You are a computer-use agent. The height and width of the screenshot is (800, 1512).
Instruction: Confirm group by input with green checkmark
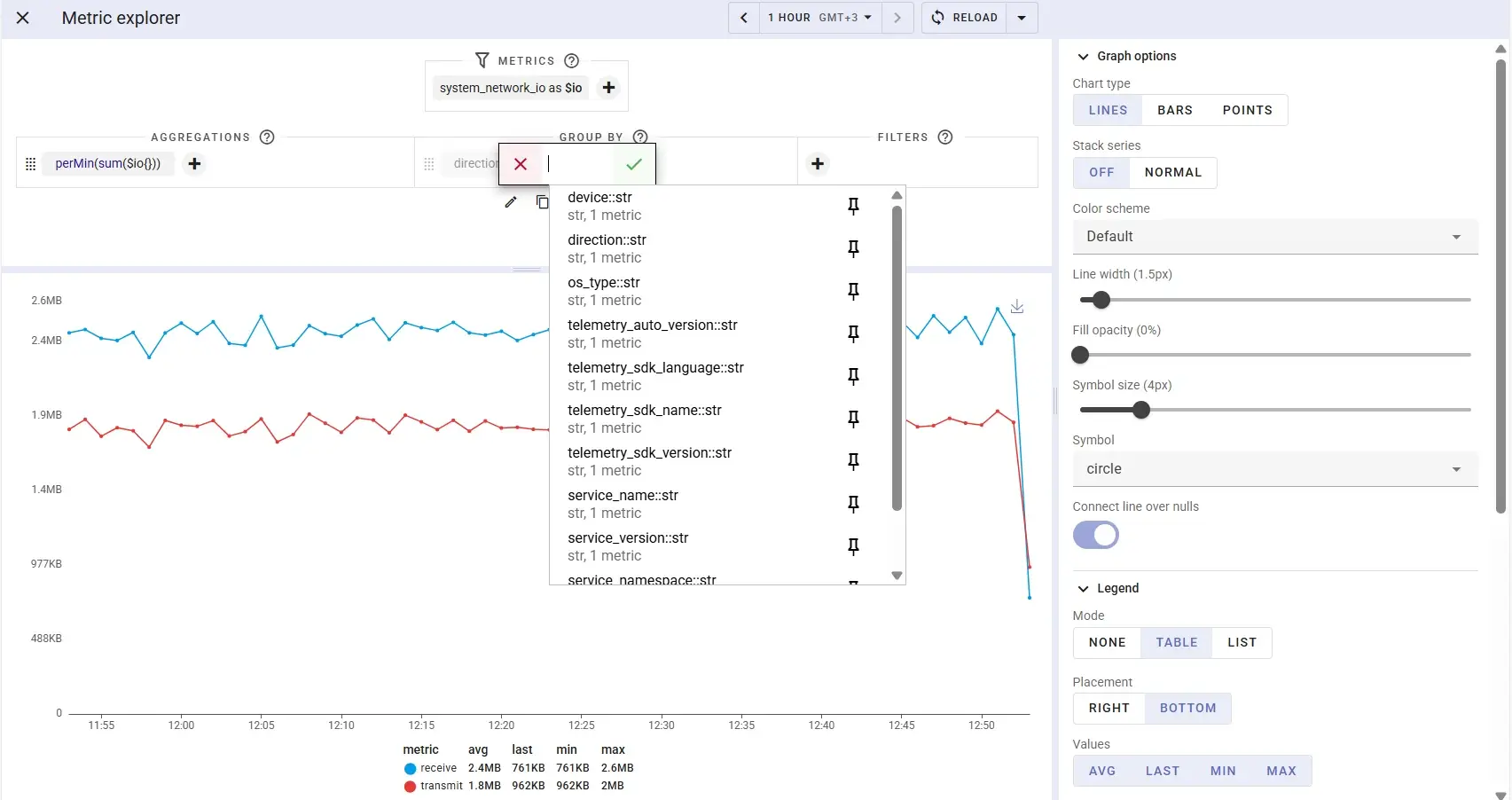[633, 164]
